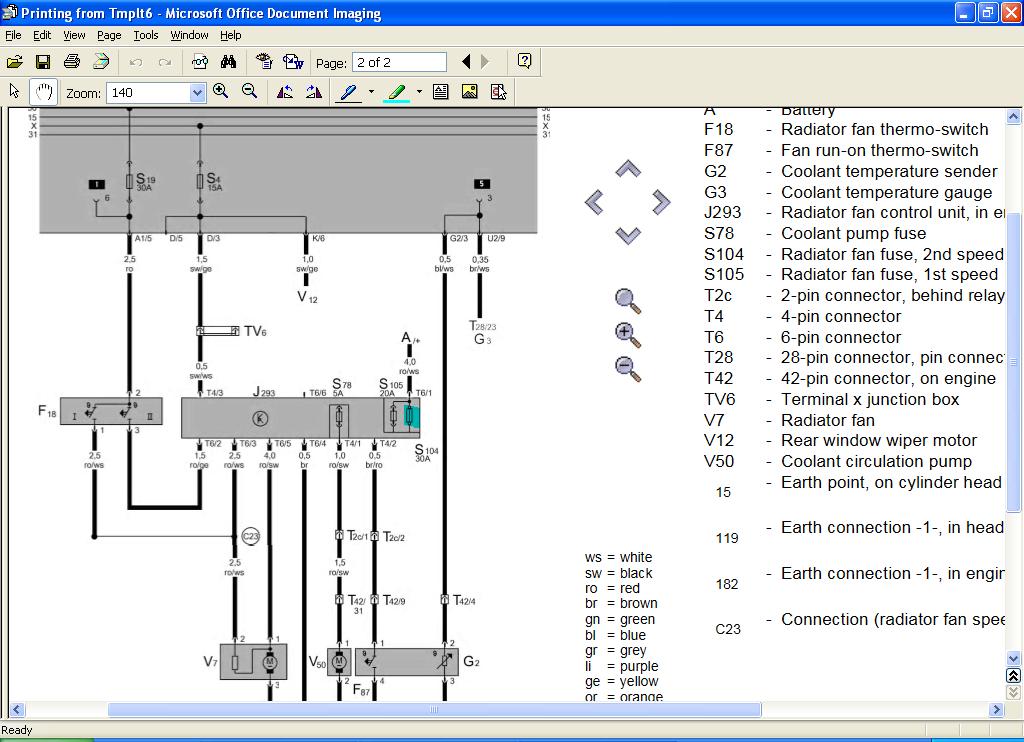
Task: Click the horizontal scrollbar thumb
Action: [434, 710]
